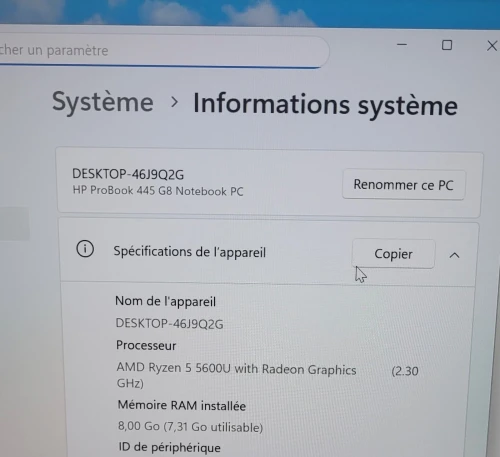
Task: Click the Mémoire RAM installée label
Action: [x=182, y=406]
